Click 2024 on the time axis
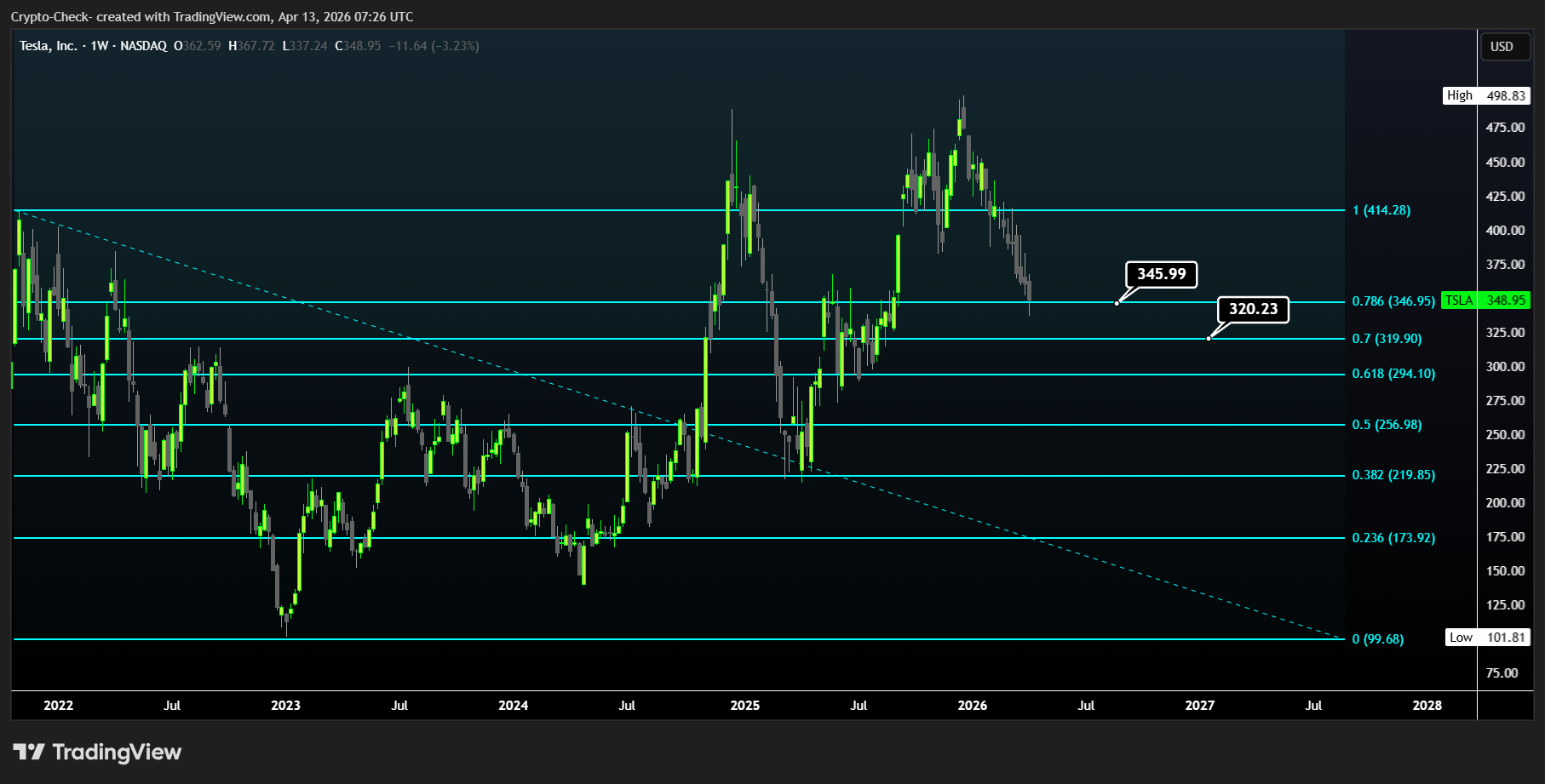1545x784 pixels. [514, 706]
